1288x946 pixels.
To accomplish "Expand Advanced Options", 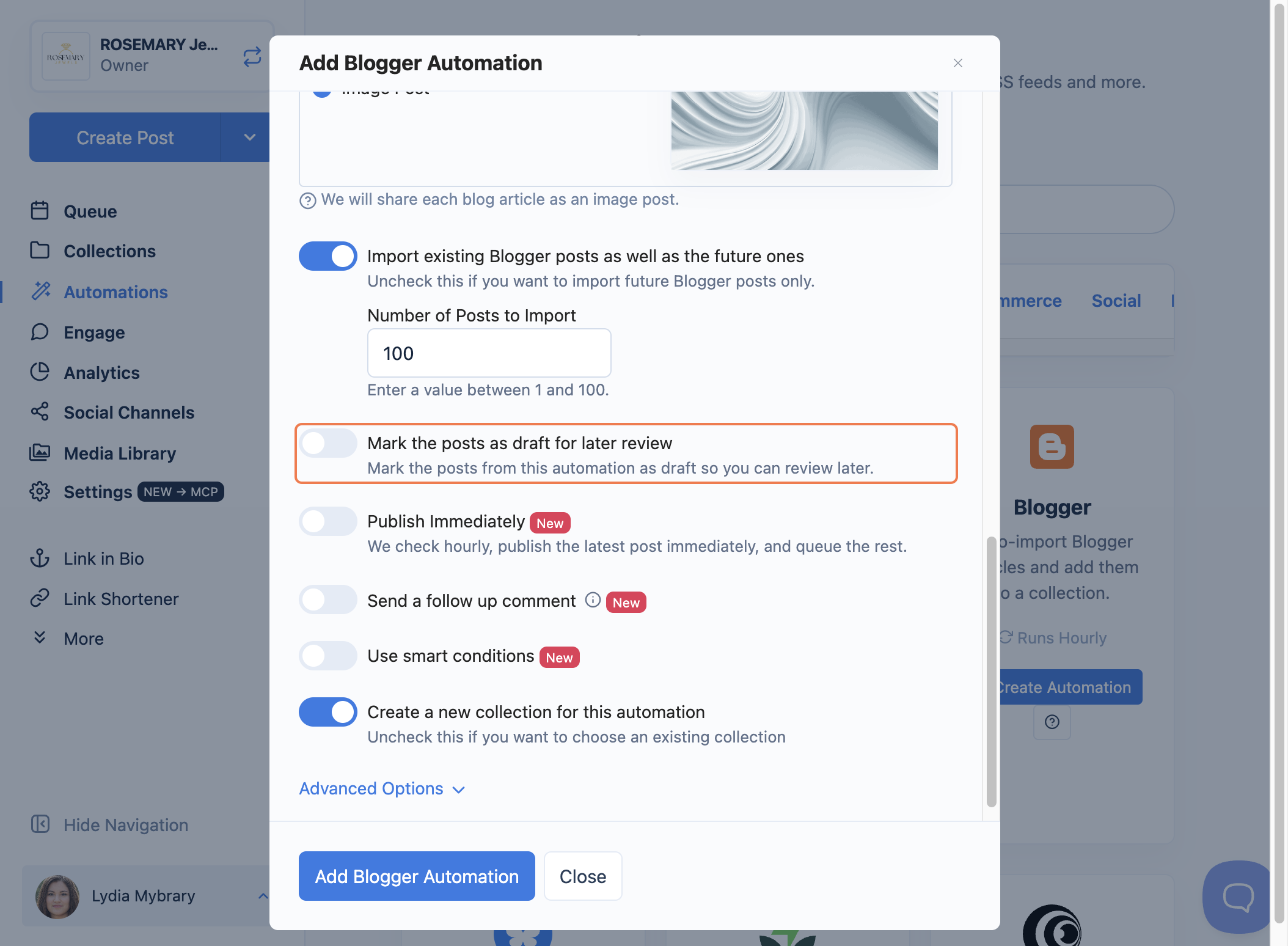I will pyautogui.click(x=382, y=789).
